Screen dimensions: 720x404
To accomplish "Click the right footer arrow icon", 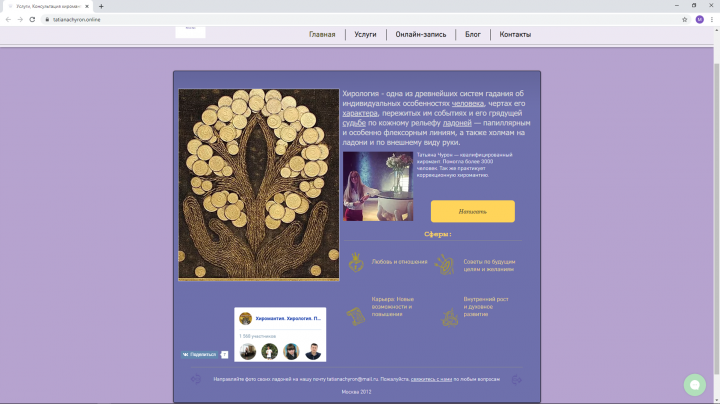I will [517, 380].
